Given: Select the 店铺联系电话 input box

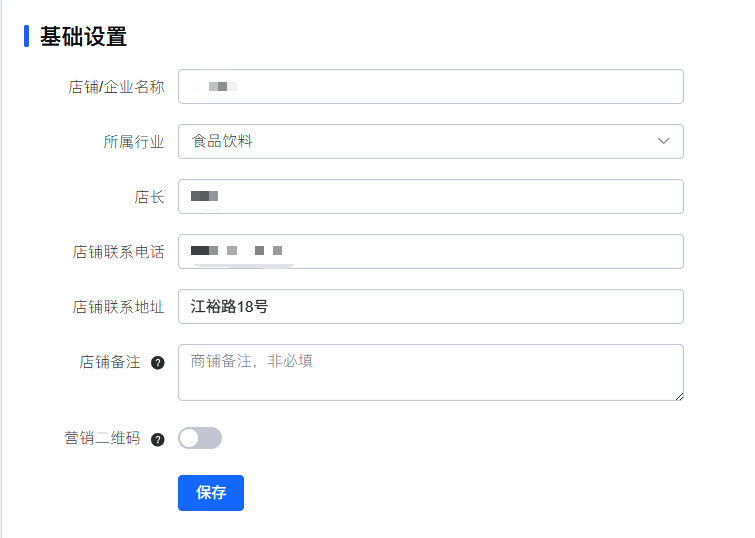Looking at the screenshot, I should 430,251.
